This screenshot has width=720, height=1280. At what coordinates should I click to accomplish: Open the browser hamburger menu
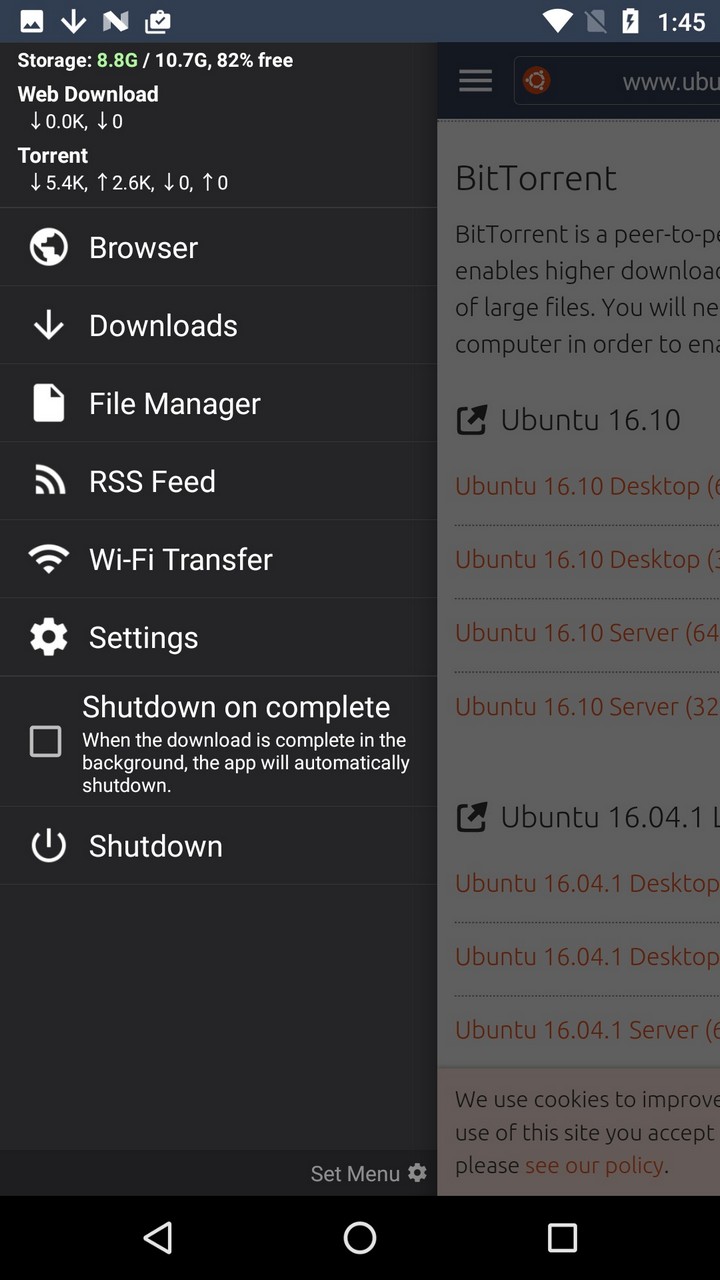pyautogui.click(x=475, y=81)
